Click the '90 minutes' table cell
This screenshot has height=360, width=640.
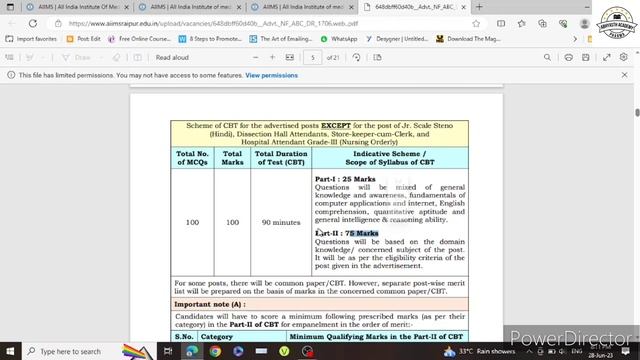[281, 222]
